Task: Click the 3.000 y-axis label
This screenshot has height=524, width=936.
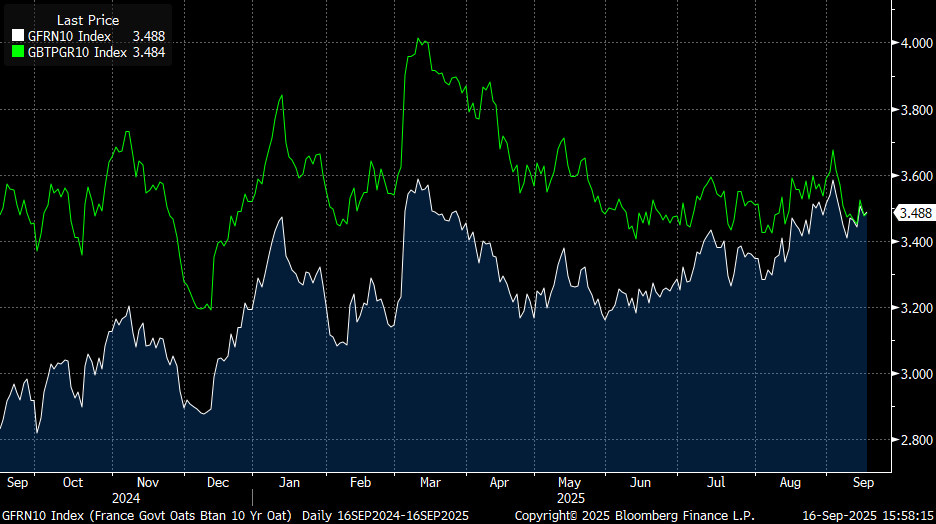Action: tap(915, 374)
